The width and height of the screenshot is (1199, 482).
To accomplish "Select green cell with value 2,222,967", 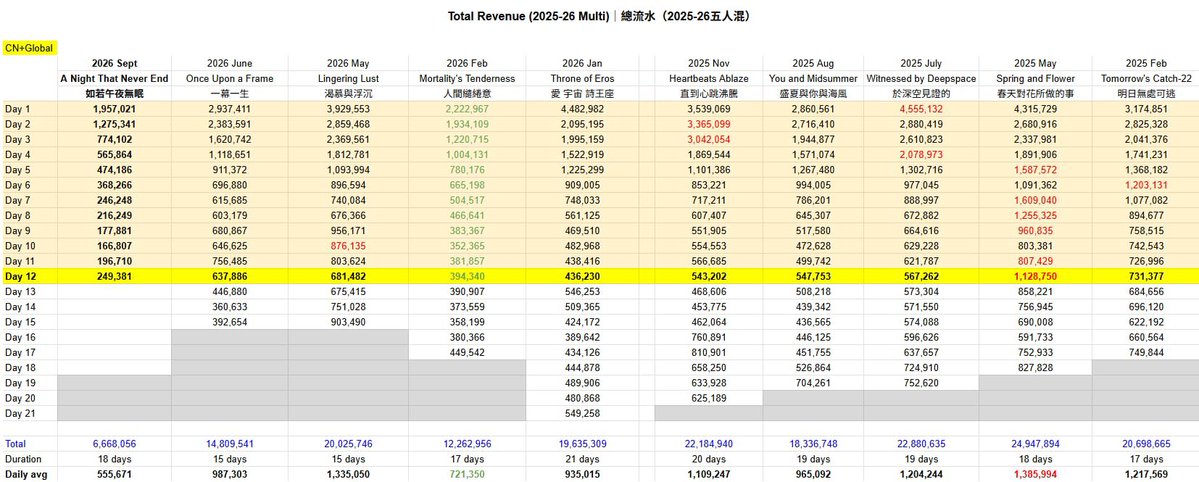I will tap(466, 109).
